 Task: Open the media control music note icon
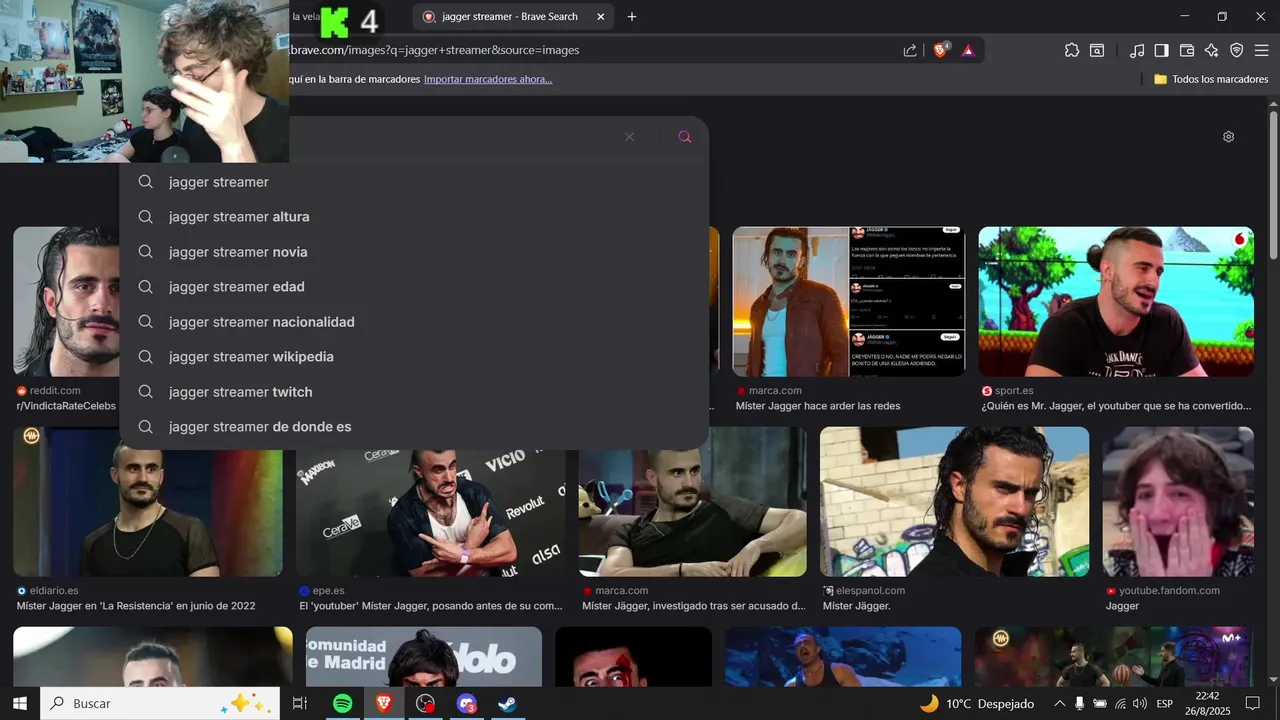point(1137,50)
